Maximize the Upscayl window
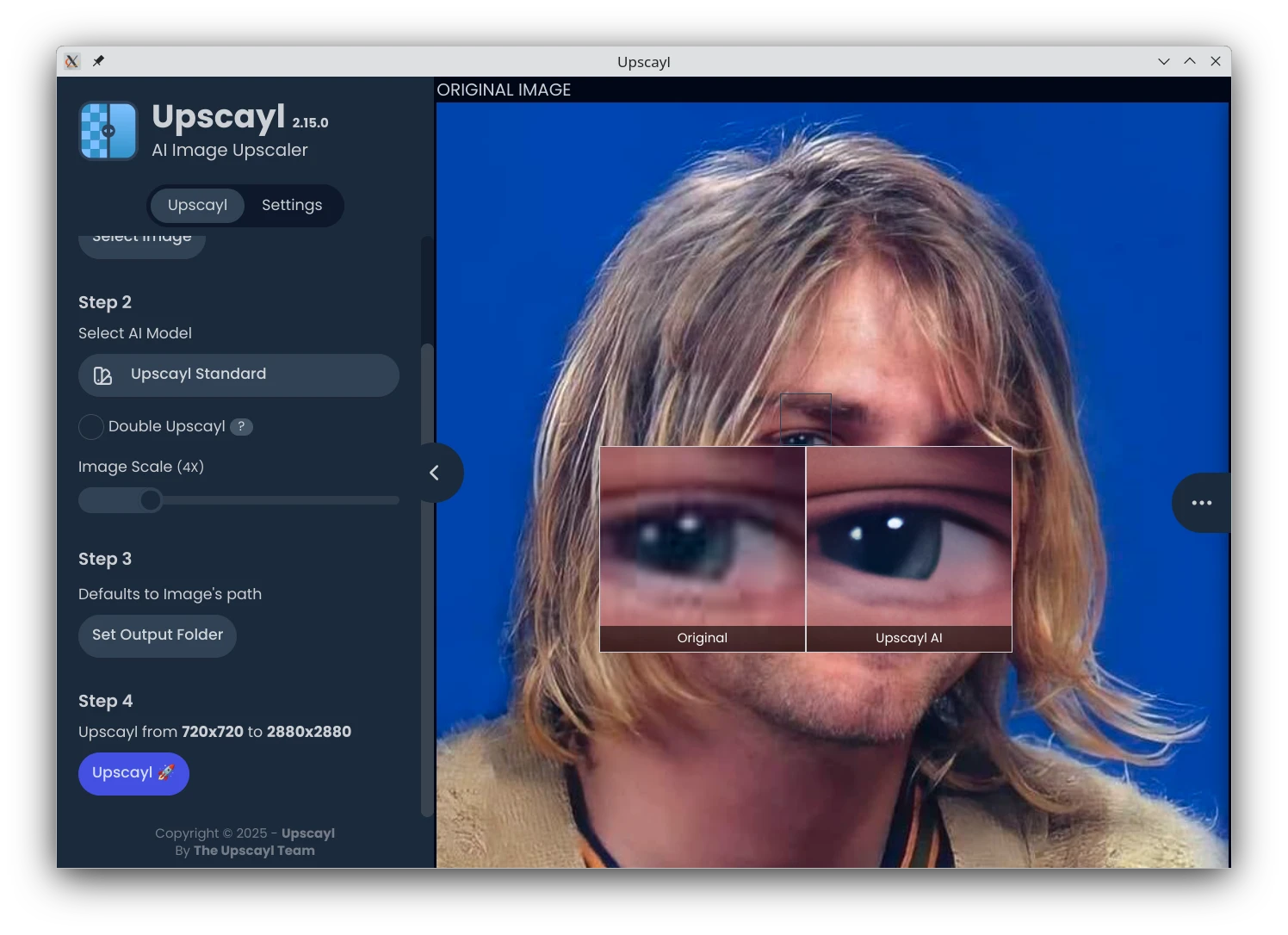 [x=1190, y=61]
